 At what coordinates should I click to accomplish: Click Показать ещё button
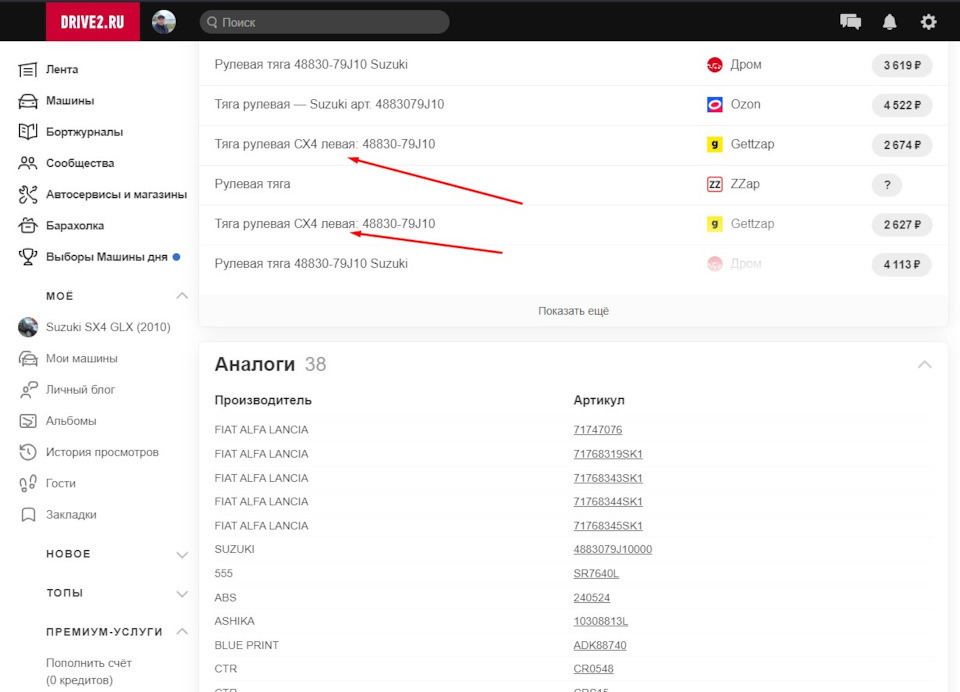point(574,311)
